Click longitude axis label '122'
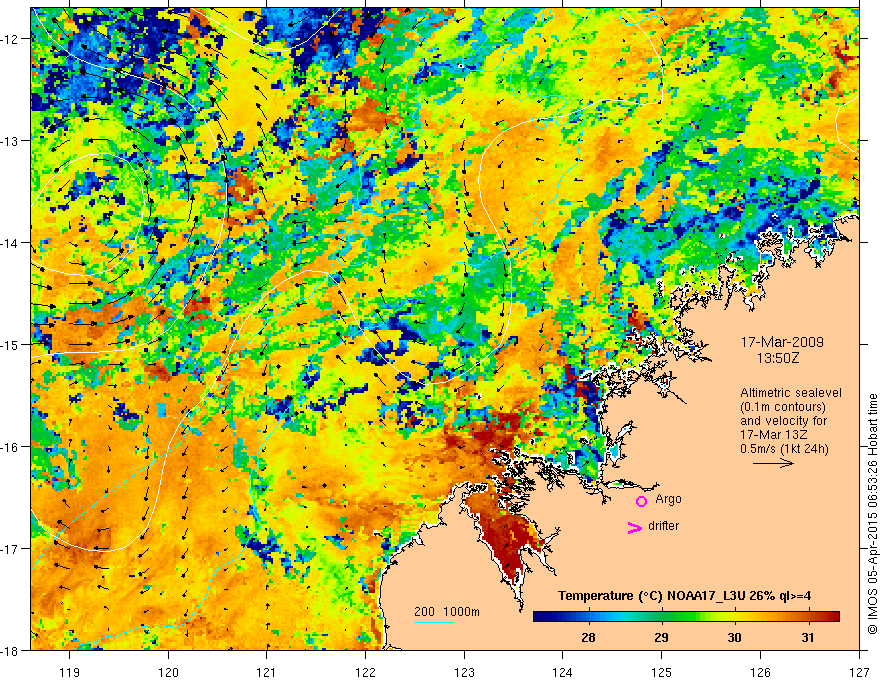The height and width of the screenshot is (680, 880). pos(365,672)
